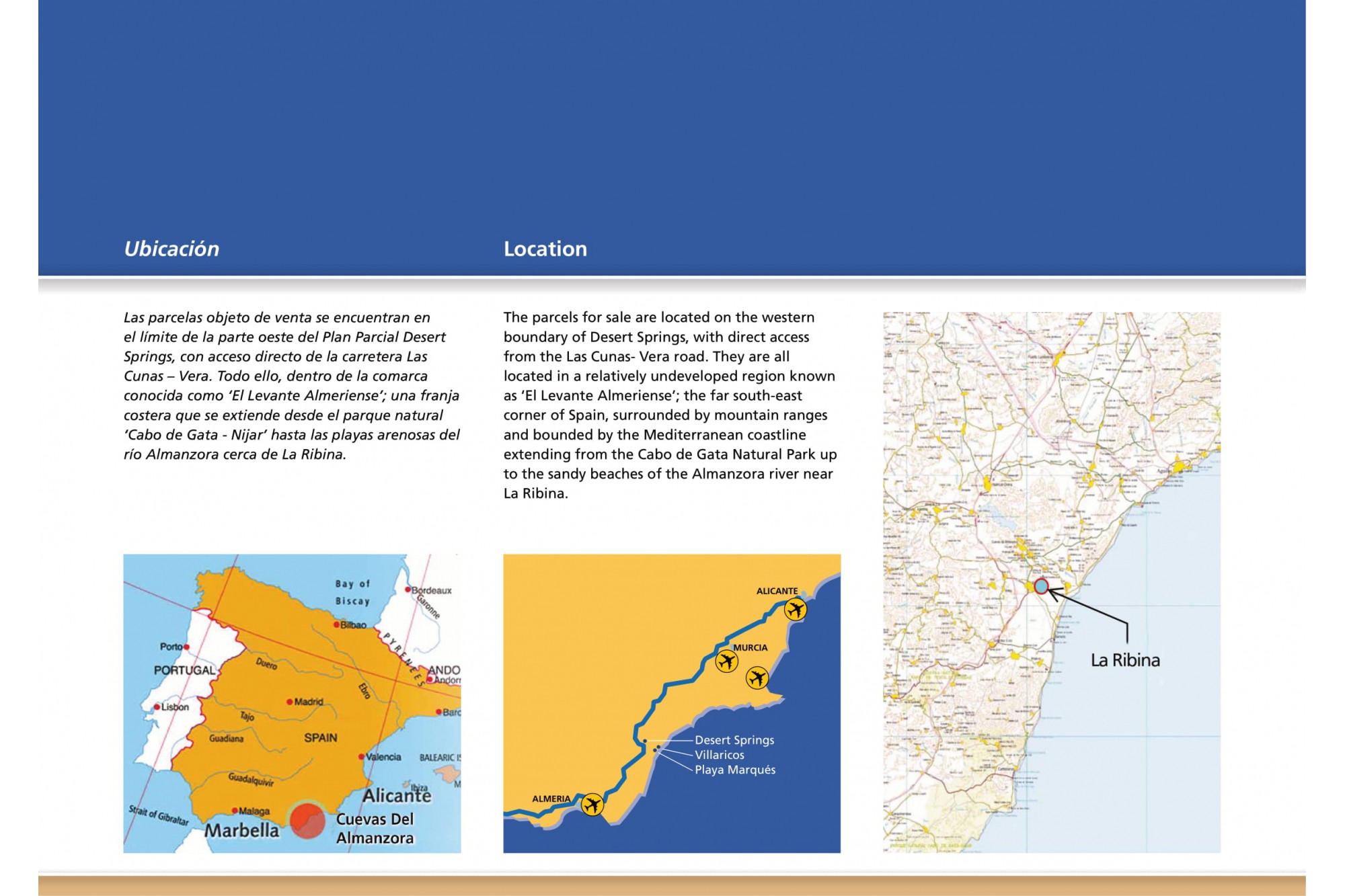Screen dimensions: 1345x896
Task: Click the 'PORTUGAL' country label
Action: point(184,670)
